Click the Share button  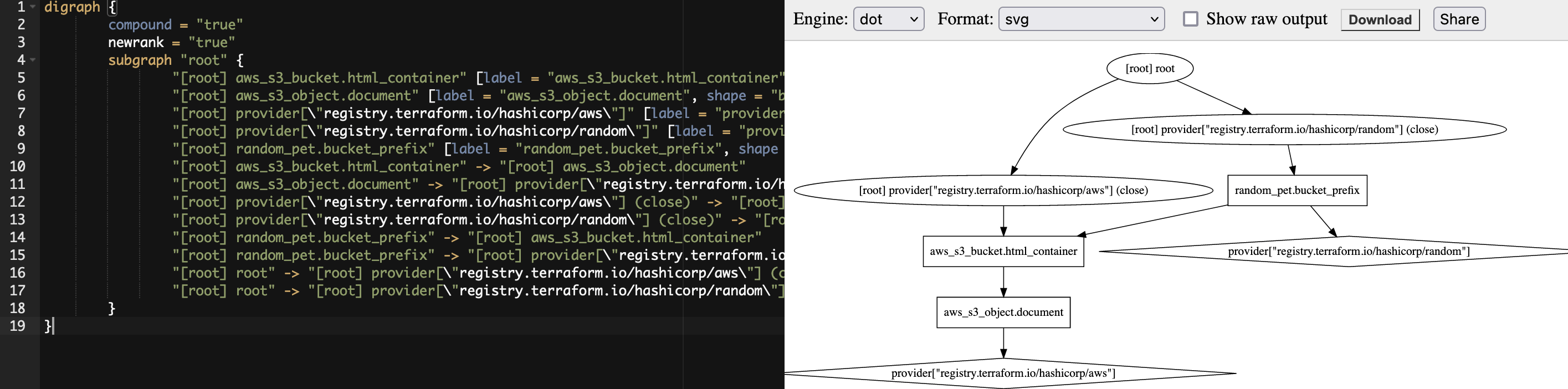point(1458,19)
